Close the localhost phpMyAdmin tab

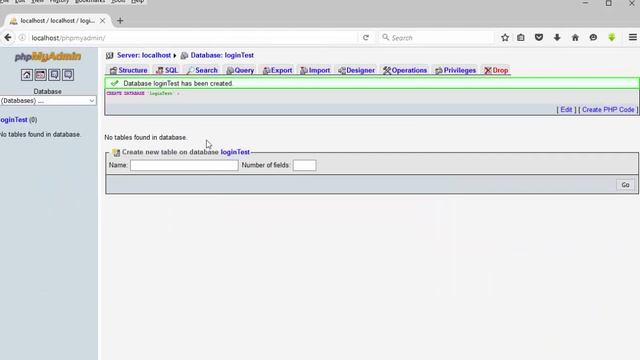(x=102, y=21)
